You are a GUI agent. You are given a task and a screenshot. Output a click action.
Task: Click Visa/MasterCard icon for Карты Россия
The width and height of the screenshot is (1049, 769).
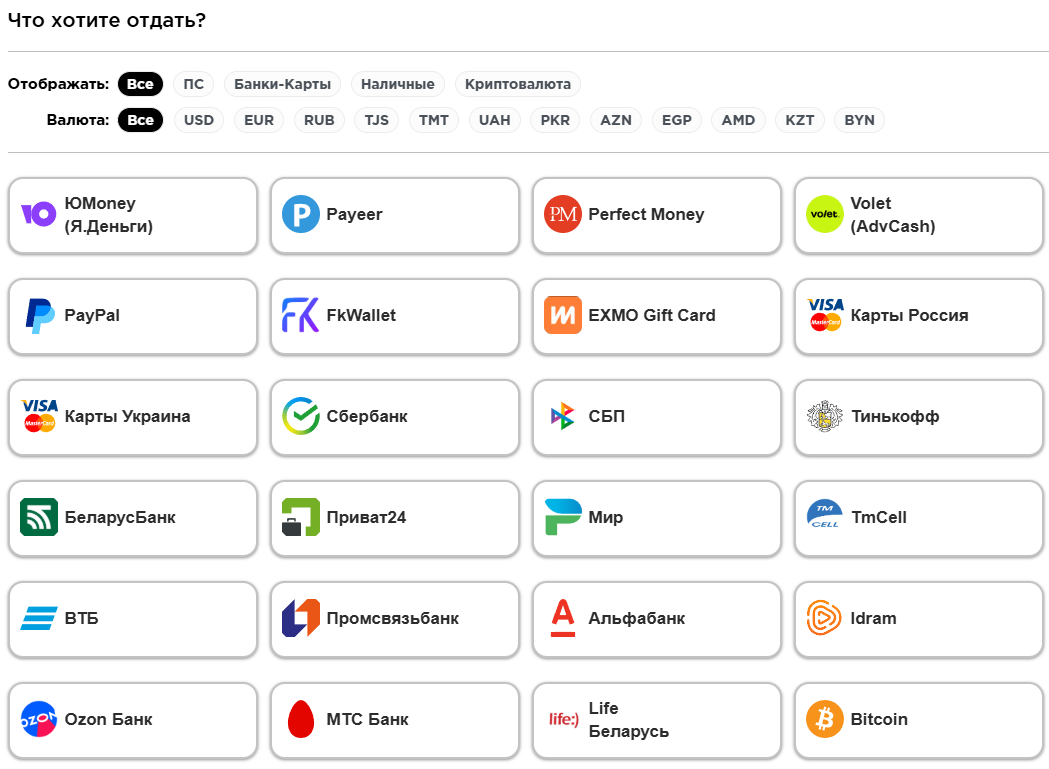coord(825,315)
